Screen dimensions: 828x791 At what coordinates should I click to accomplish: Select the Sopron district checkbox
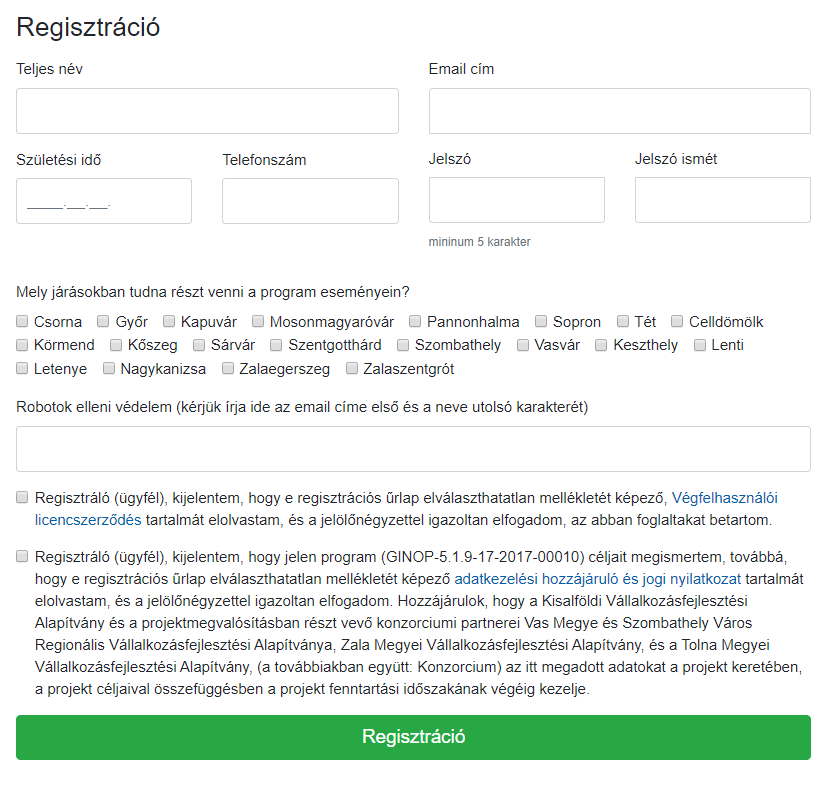point(541,322)
